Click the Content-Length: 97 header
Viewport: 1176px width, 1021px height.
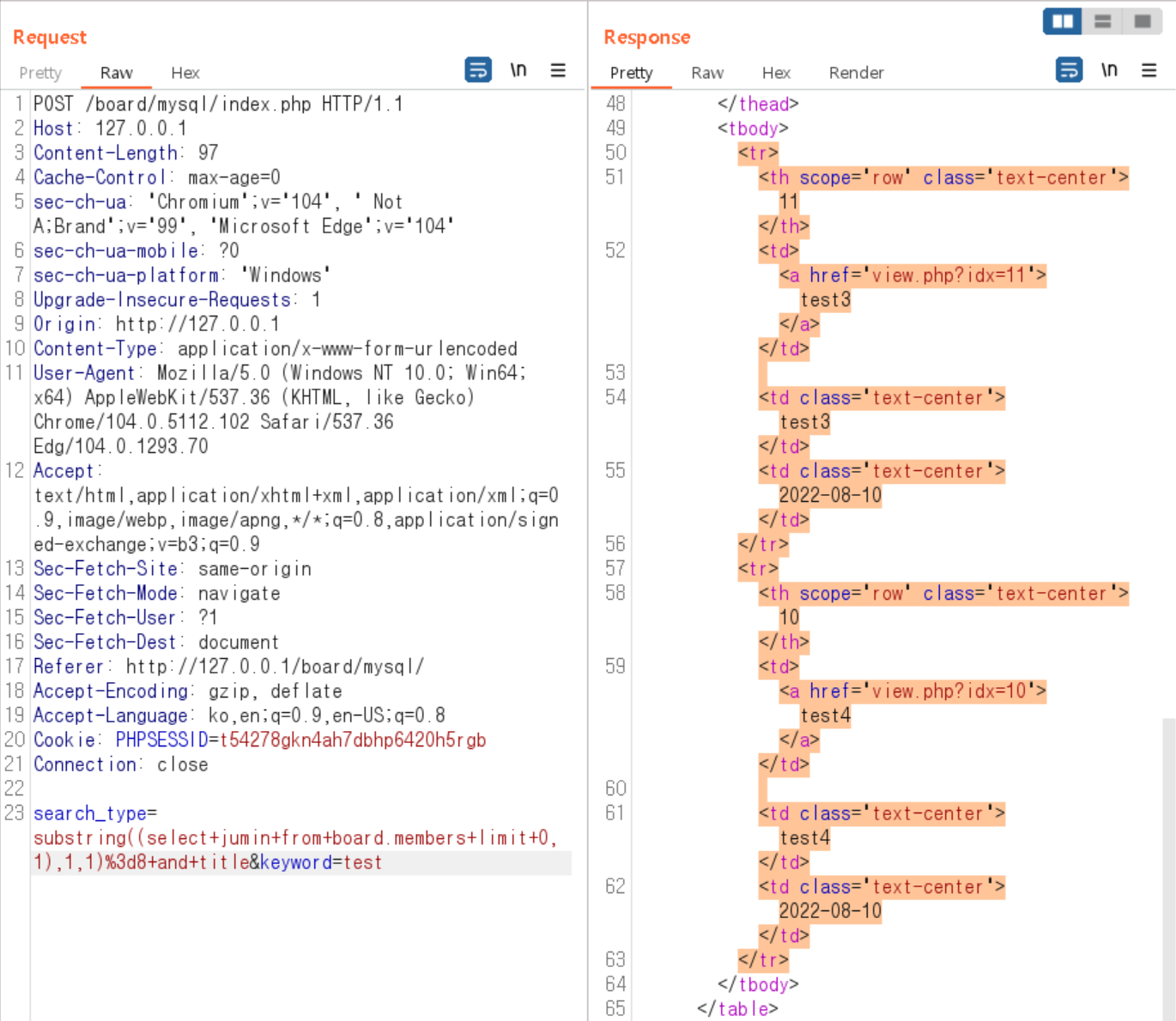pyautogui.click(x=126, y=153)
